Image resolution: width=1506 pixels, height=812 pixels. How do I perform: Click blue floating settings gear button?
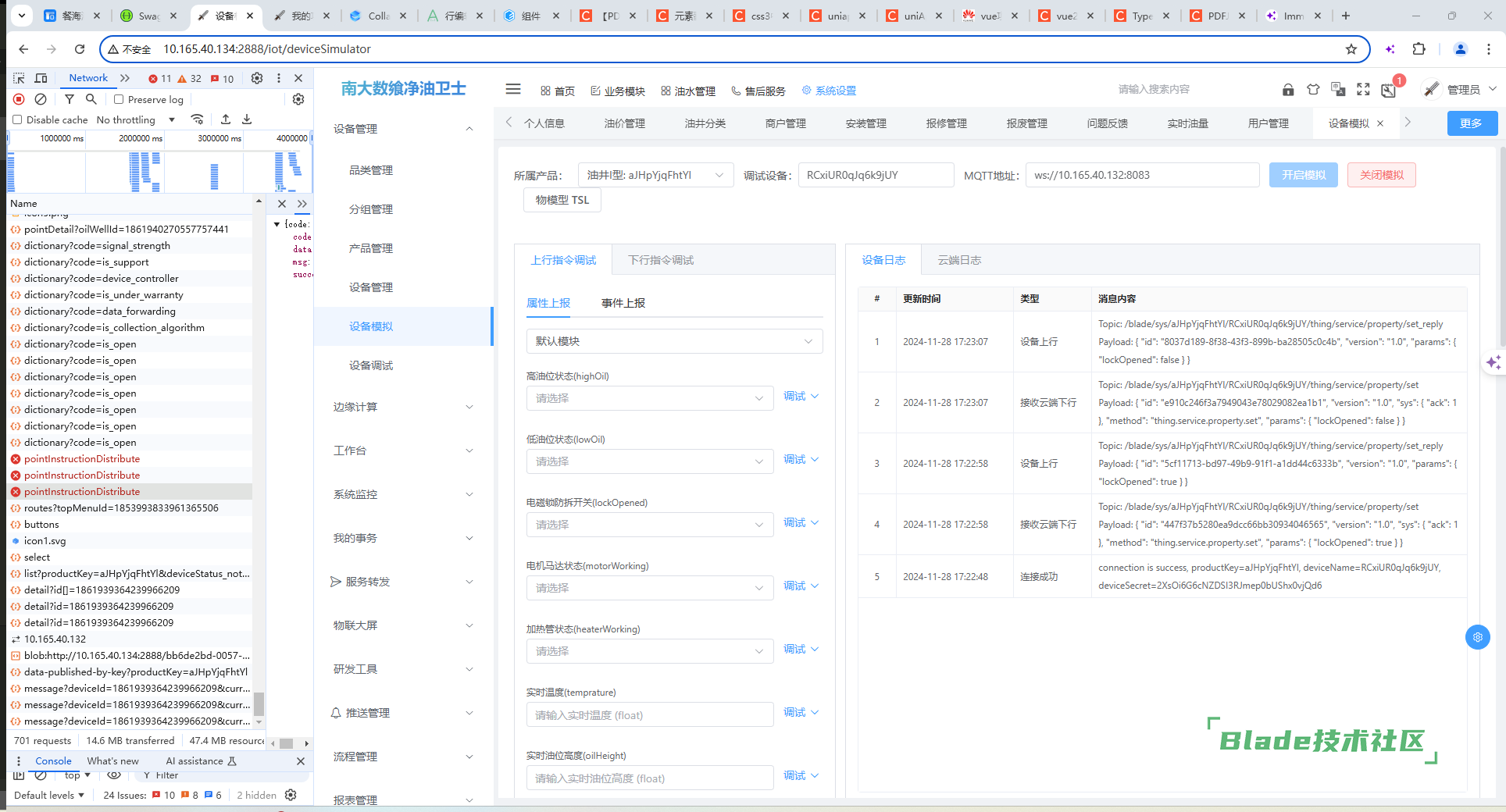tap(1477, 637)
